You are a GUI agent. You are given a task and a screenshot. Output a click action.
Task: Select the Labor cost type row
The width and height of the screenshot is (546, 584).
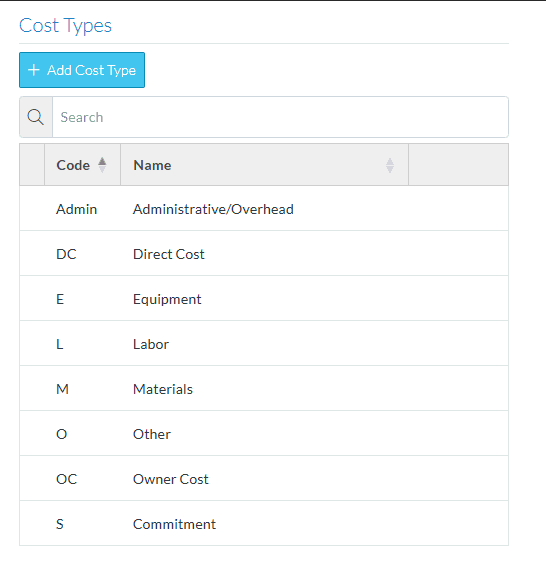click(264, 344)
